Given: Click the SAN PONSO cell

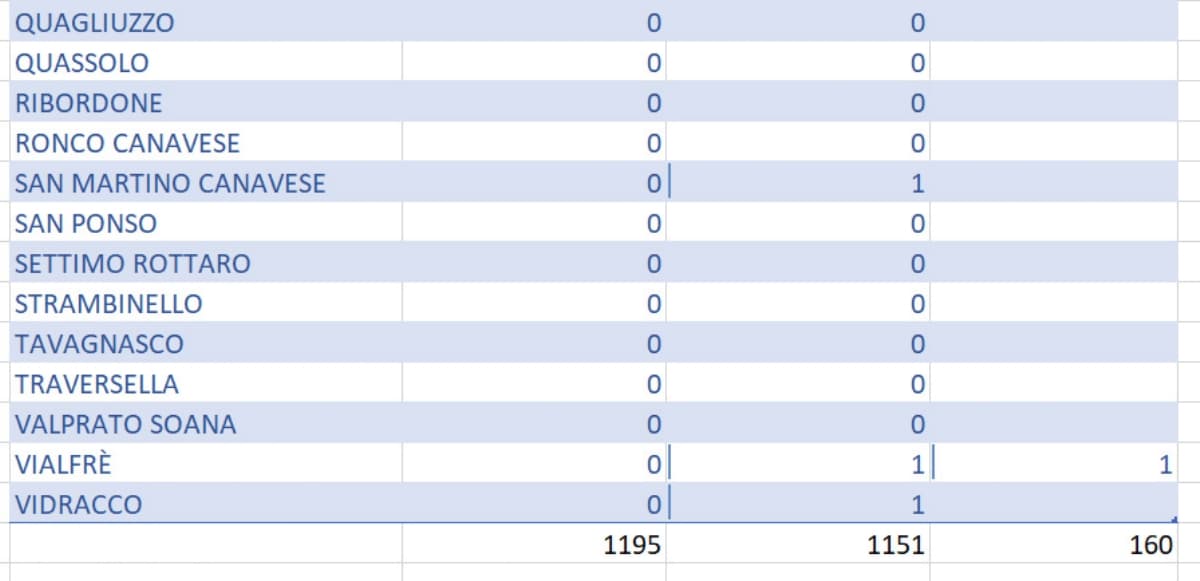Looking at the screenshot, I should click(x=205, y=224).
